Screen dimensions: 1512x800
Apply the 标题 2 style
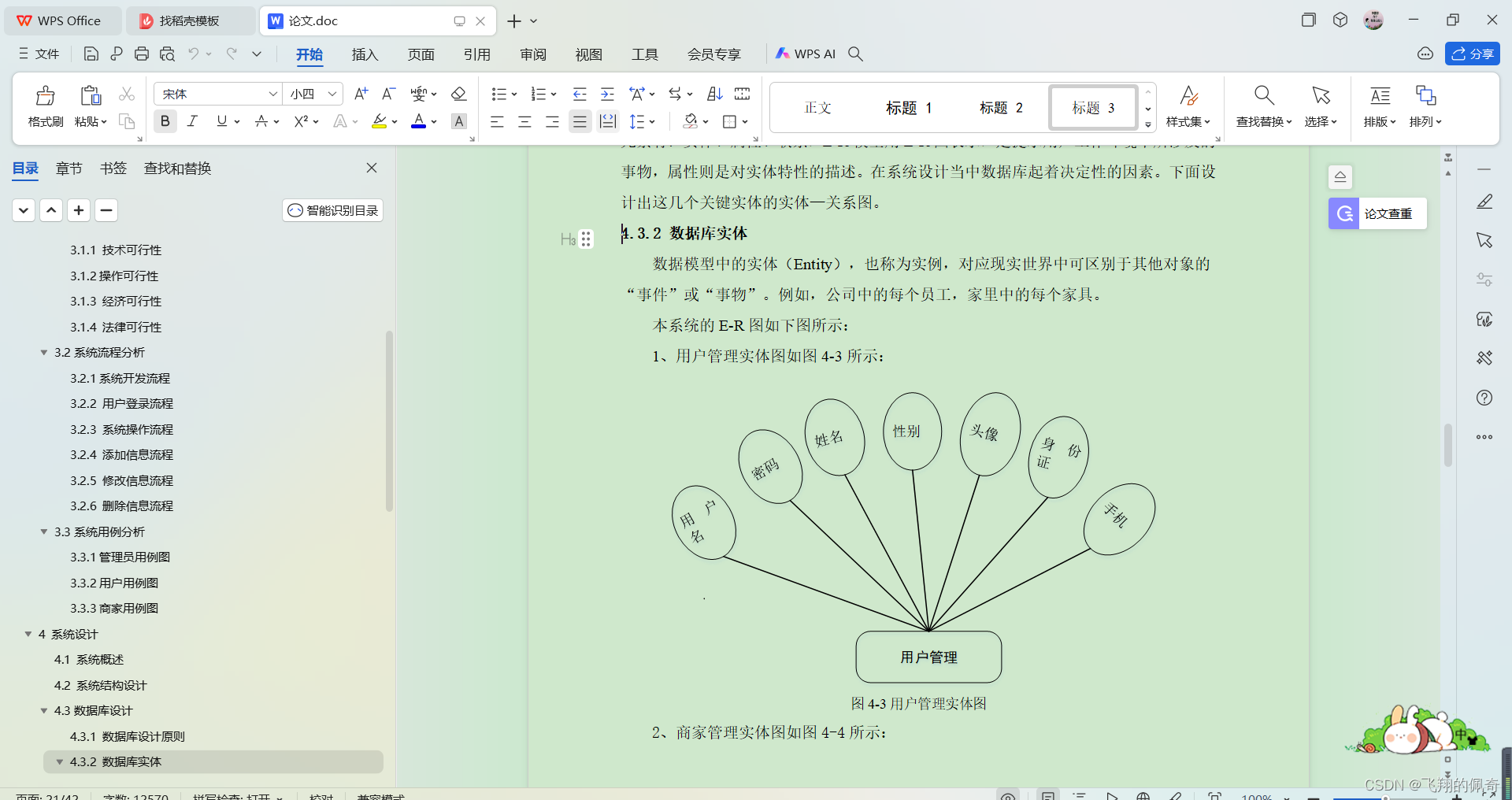coord(1001,108)
